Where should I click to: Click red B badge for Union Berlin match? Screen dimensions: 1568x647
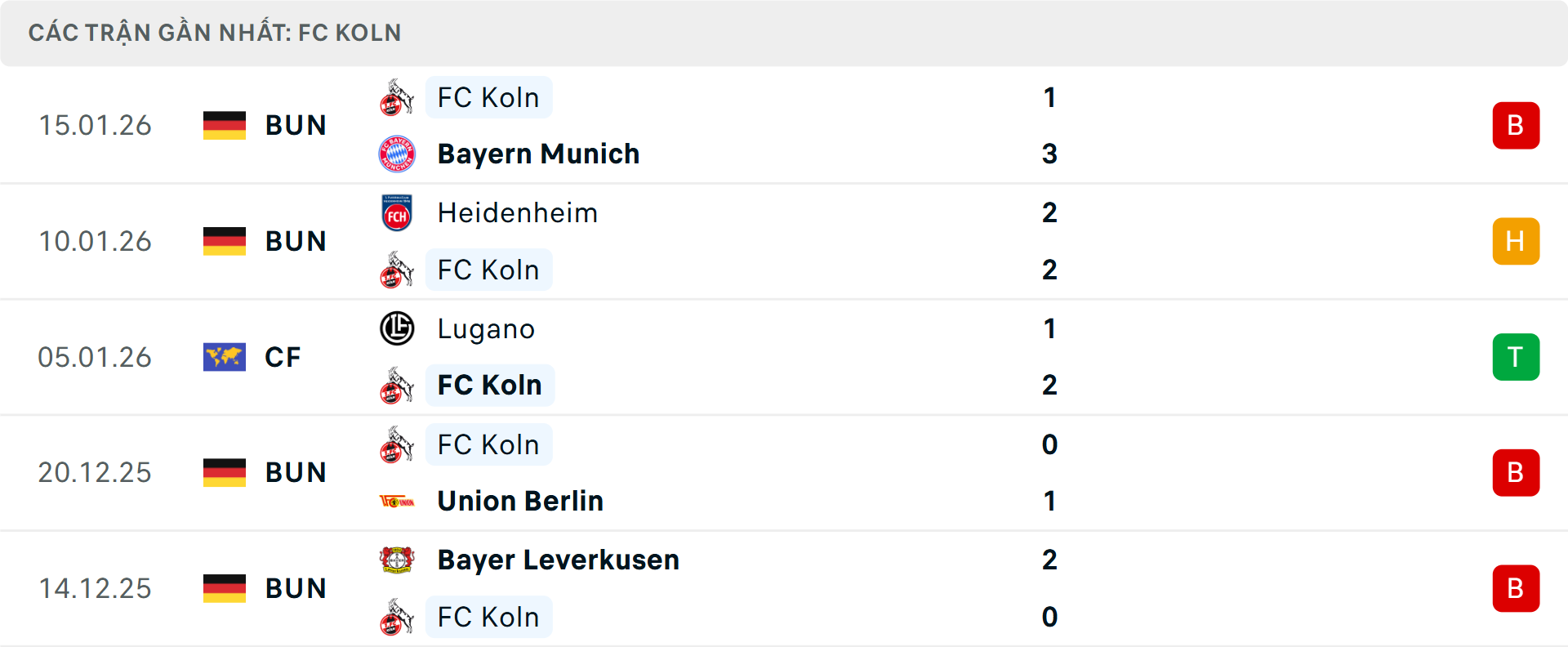coord(1516,473)
